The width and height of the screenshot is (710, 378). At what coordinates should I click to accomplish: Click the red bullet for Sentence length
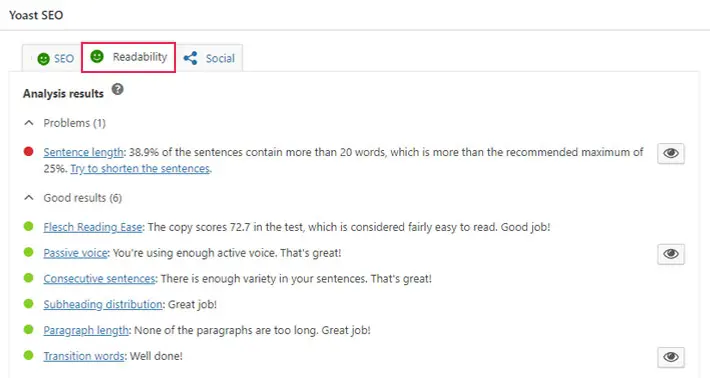[29, 152]
